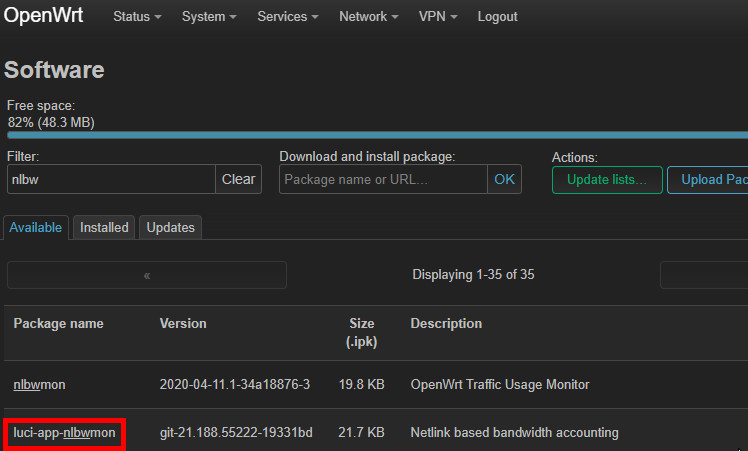Click the Update lists button
This screenshot has height=451, width=748.
click(607, 180)
